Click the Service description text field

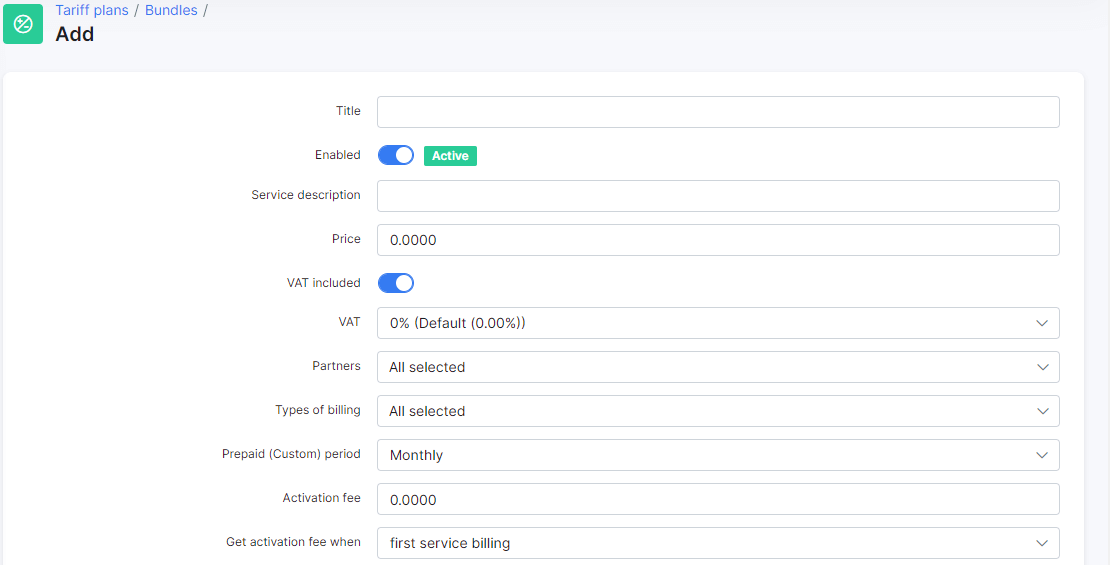[718, 196]
